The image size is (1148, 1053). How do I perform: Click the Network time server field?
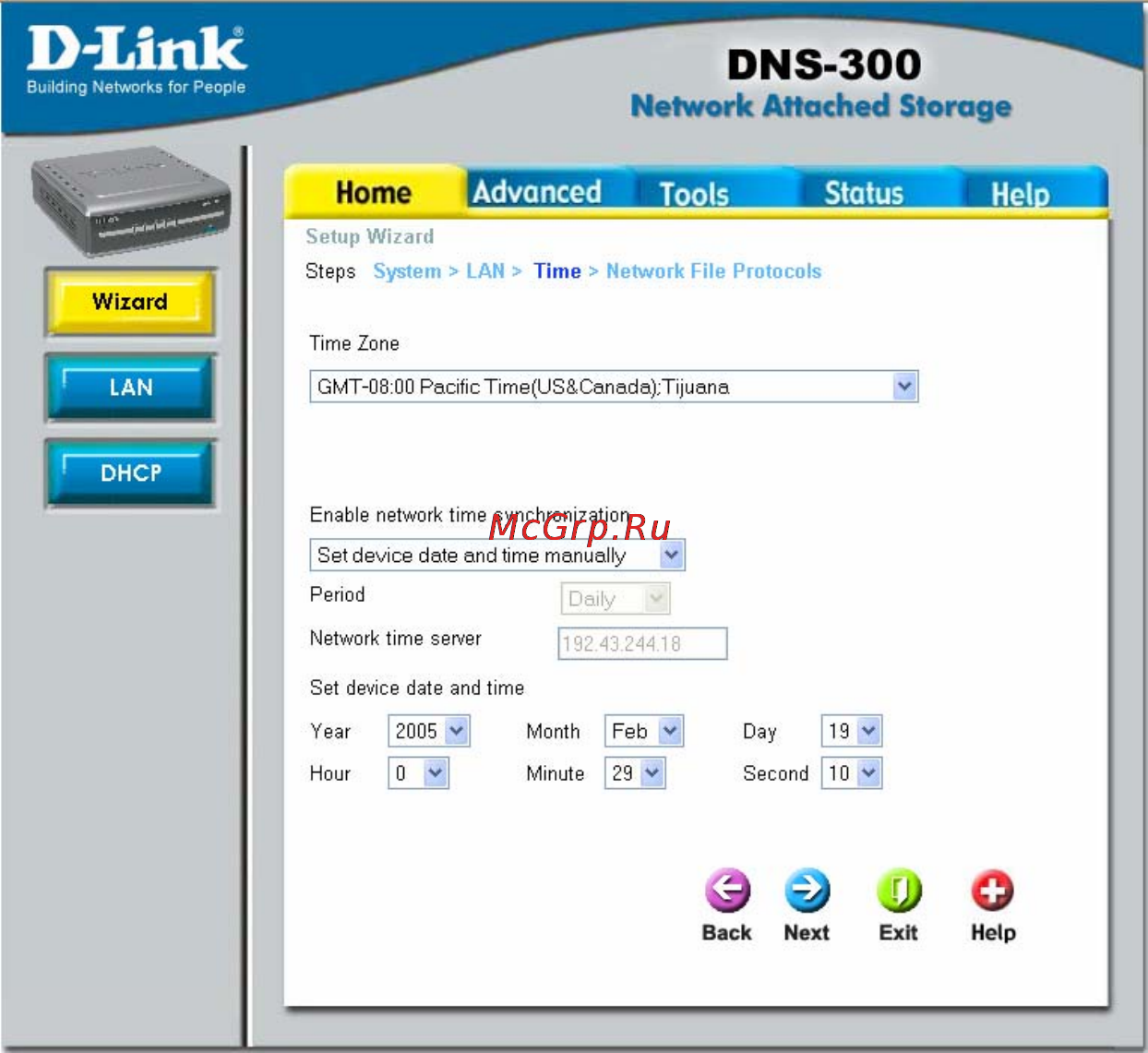[x=642, y=643]
